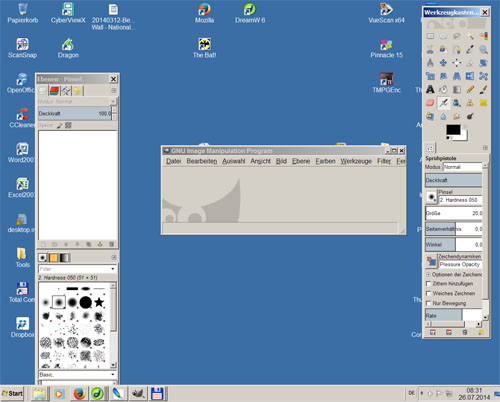The height and width of the screenshot is (402, 500).
Task: Expand Optionen der Zeichendynamik
Action: coord(428,275)
